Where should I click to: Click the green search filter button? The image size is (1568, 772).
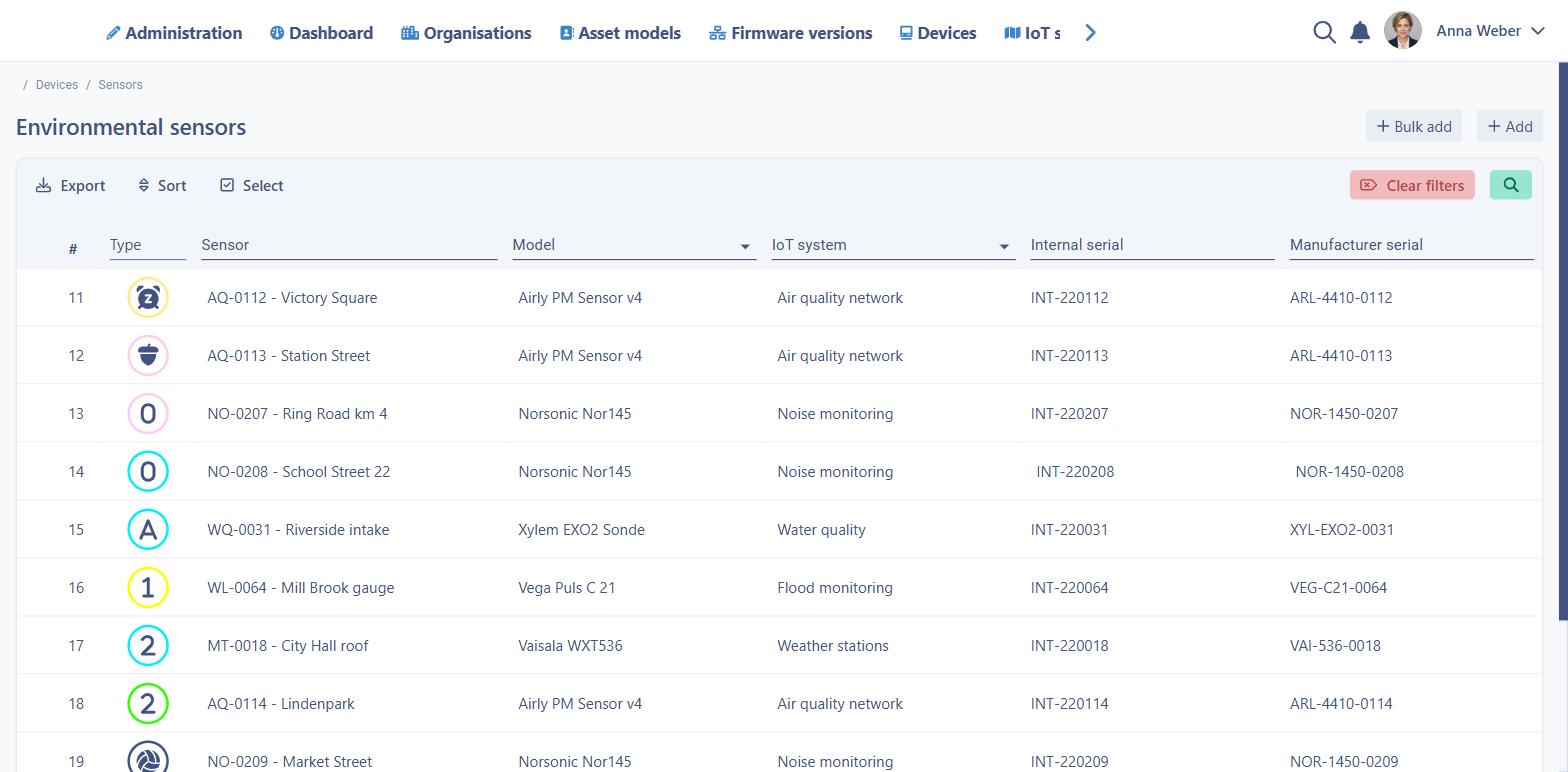coord(1511,185)
